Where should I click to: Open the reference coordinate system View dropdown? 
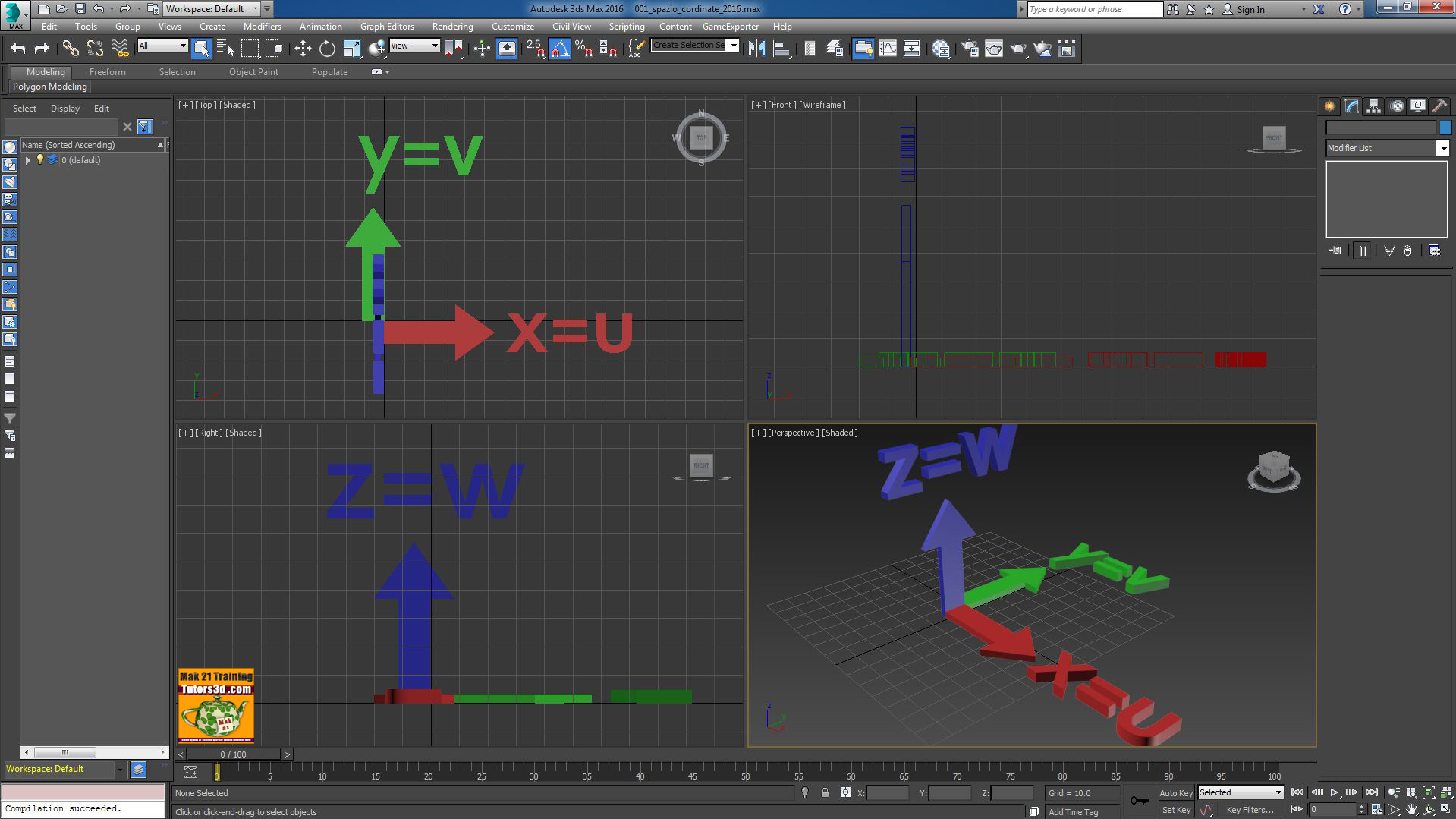[414, 46]
